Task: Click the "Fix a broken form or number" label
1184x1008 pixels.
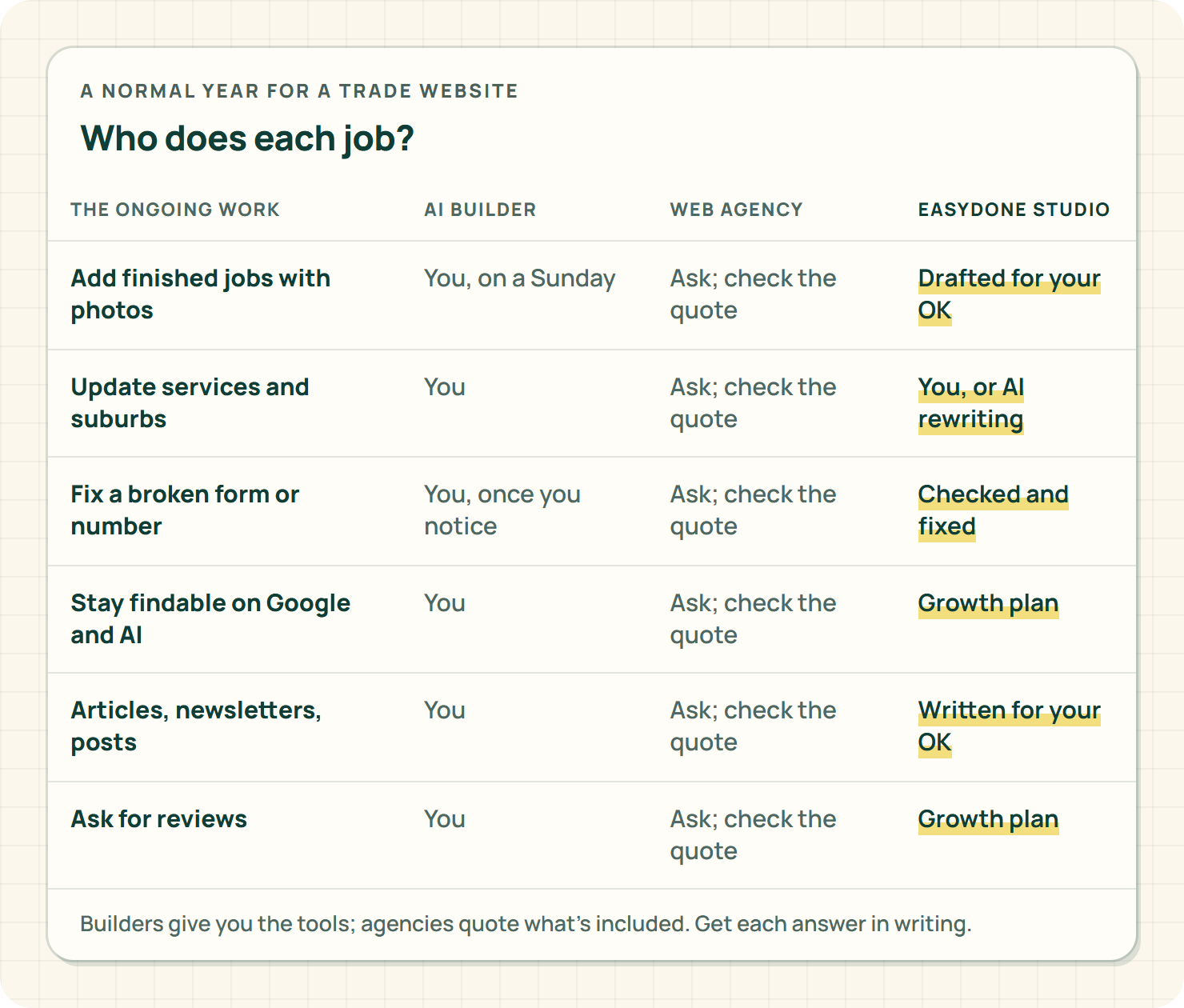Action: click(186, 510)
